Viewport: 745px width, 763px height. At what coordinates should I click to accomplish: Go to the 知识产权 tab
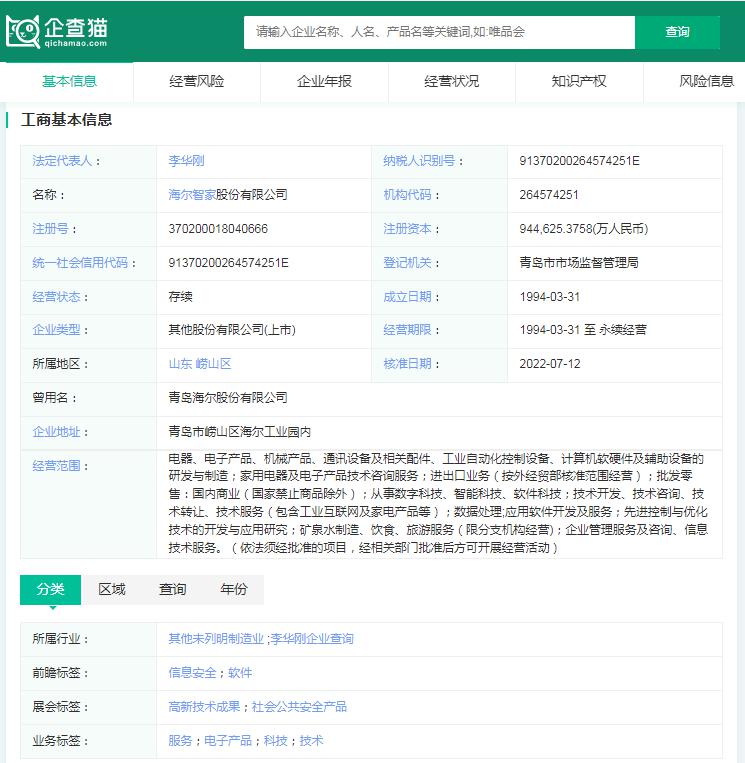click(x=579, y=81)
